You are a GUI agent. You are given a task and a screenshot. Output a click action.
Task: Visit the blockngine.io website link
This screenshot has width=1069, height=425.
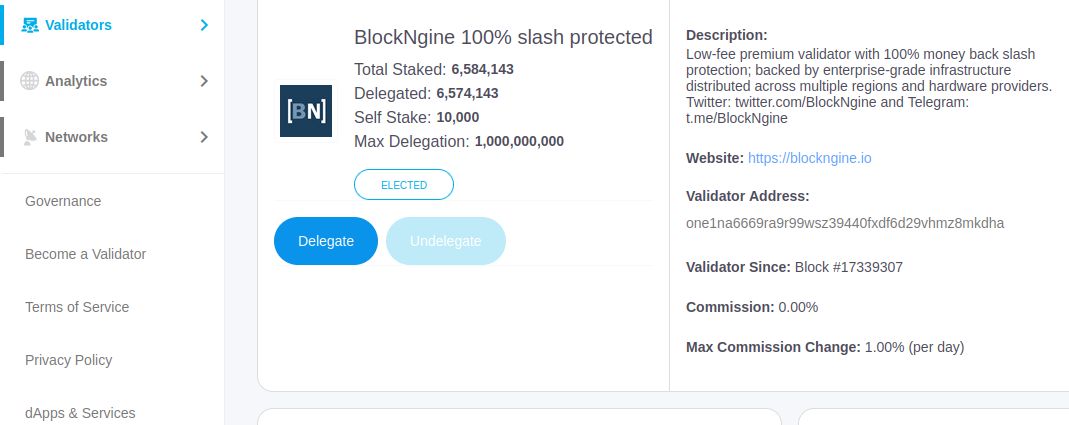click(x=810, y=158)
